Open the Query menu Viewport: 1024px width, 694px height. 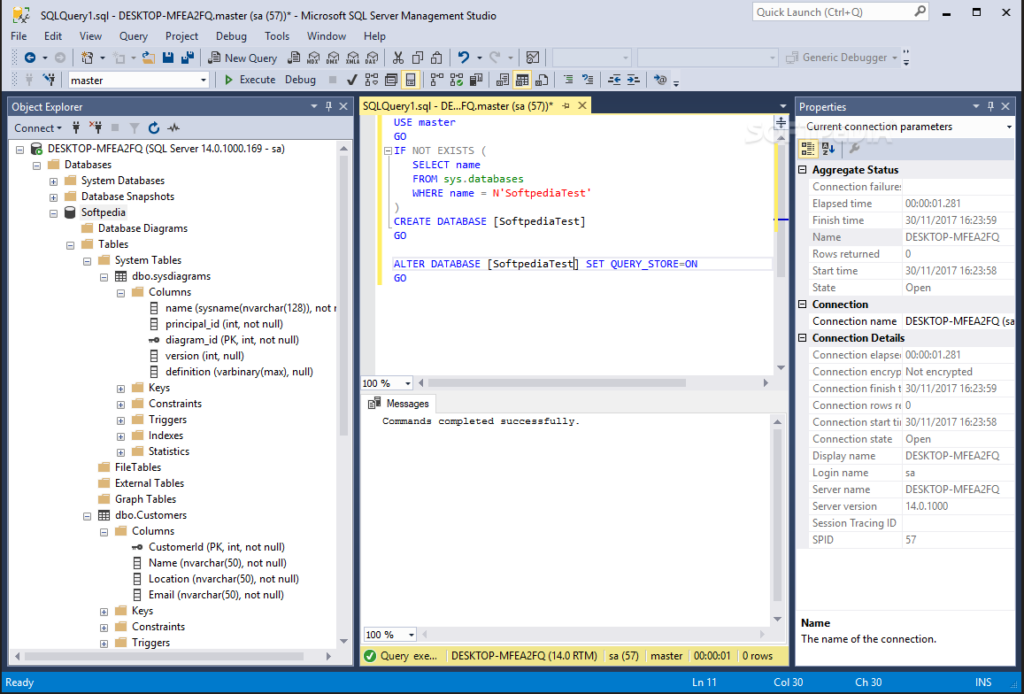132,35
